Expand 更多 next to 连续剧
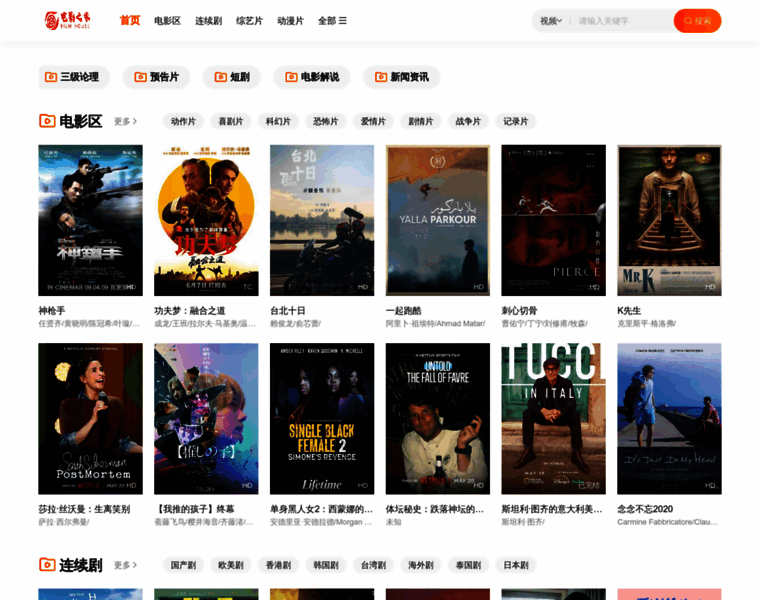 (x=125, y=565)
